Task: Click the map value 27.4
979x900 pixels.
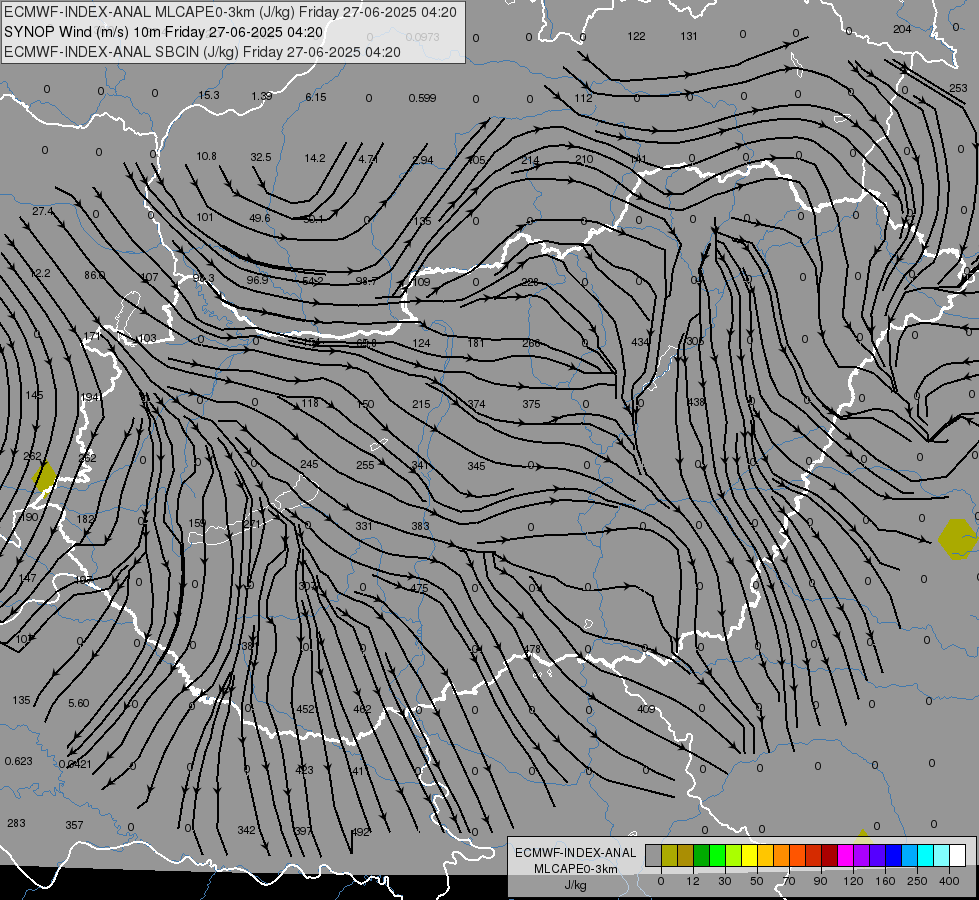Action: tap(42, 211)
